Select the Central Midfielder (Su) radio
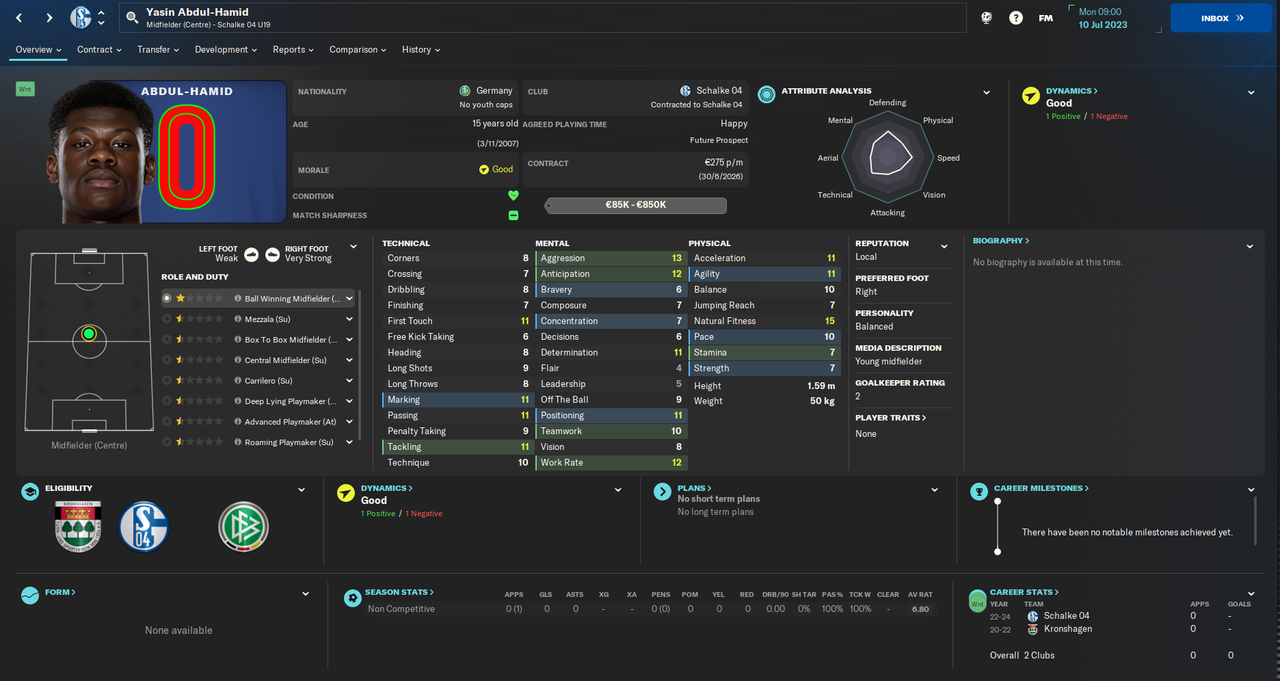The height and width of the screenshot is (681, 1280). [167, 360]
